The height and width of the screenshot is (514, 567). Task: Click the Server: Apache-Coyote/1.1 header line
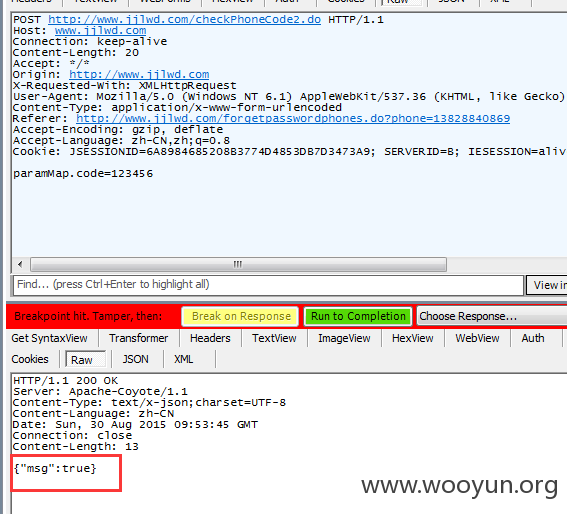tap(100, 391)
